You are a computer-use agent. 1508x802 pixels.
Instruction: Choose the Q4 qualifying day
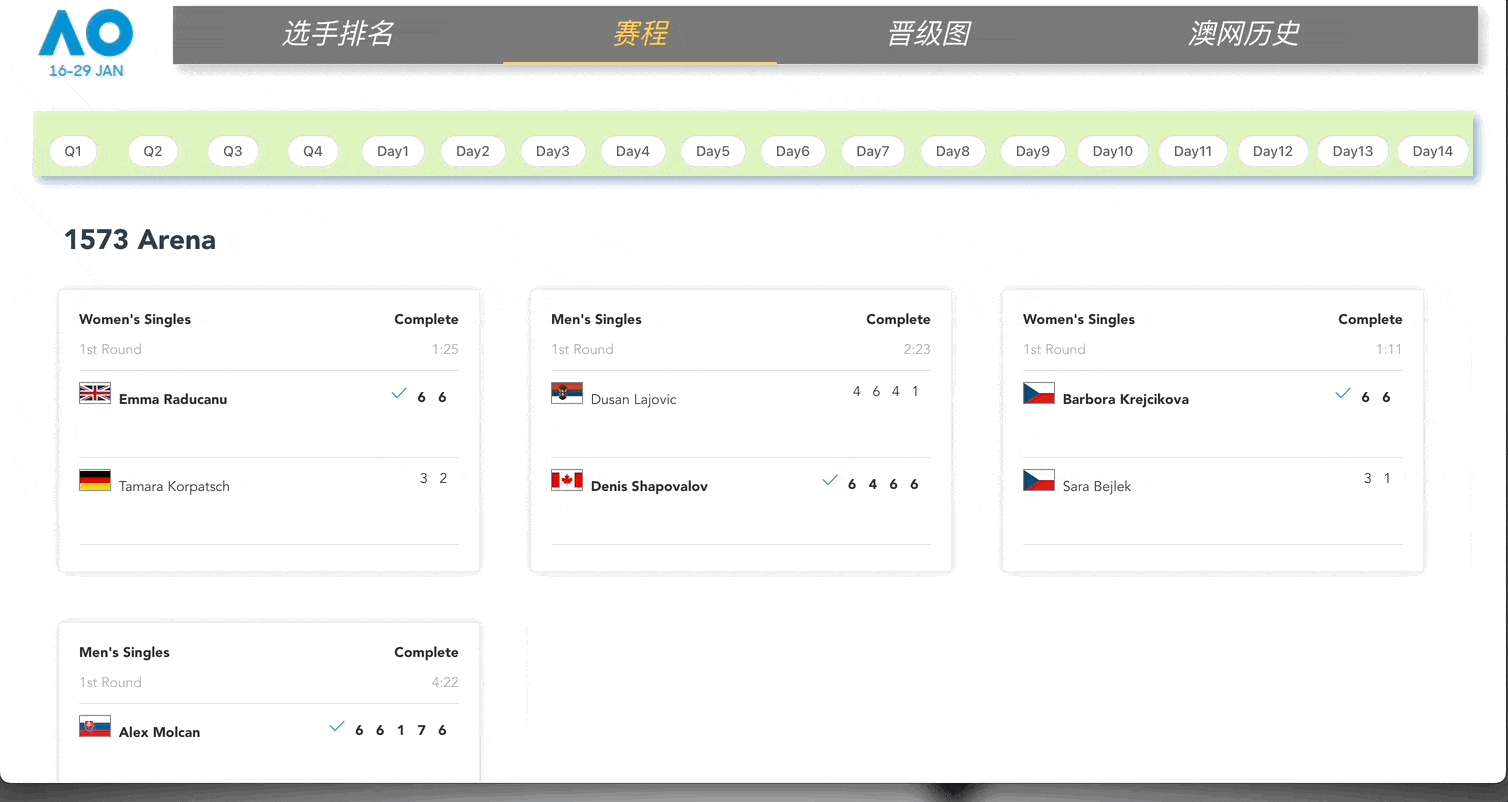point(313,151)
